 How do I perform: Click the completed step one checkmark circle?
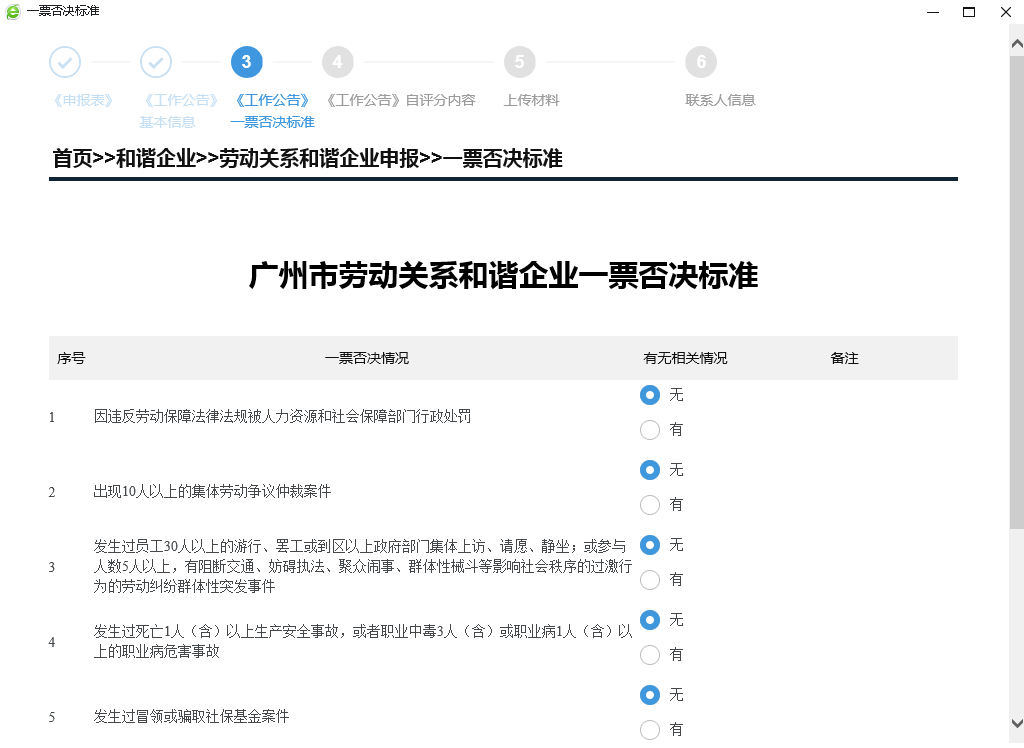click(x=65, y=62)
